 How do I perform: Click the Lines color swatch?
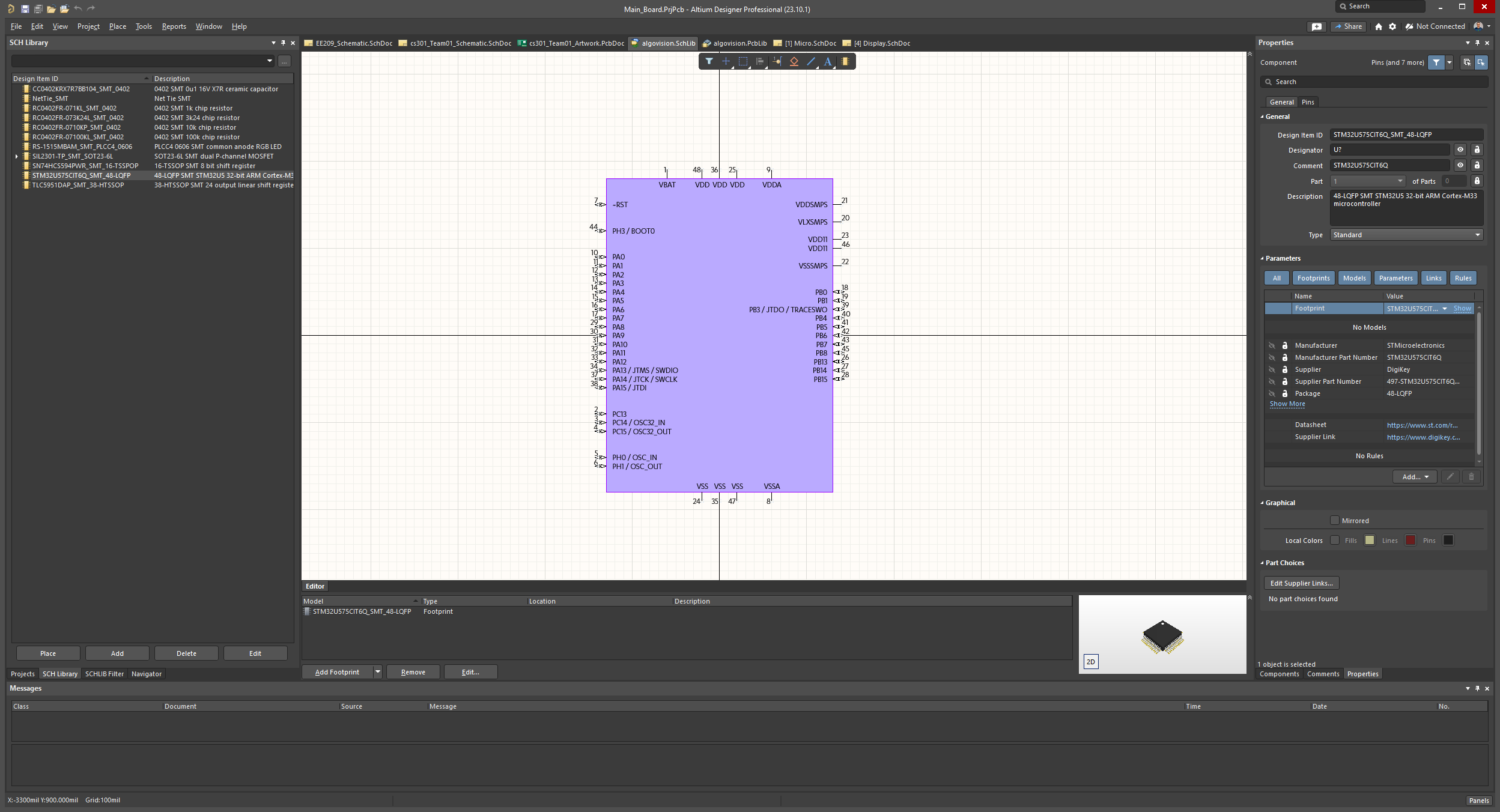(1410, 541)
